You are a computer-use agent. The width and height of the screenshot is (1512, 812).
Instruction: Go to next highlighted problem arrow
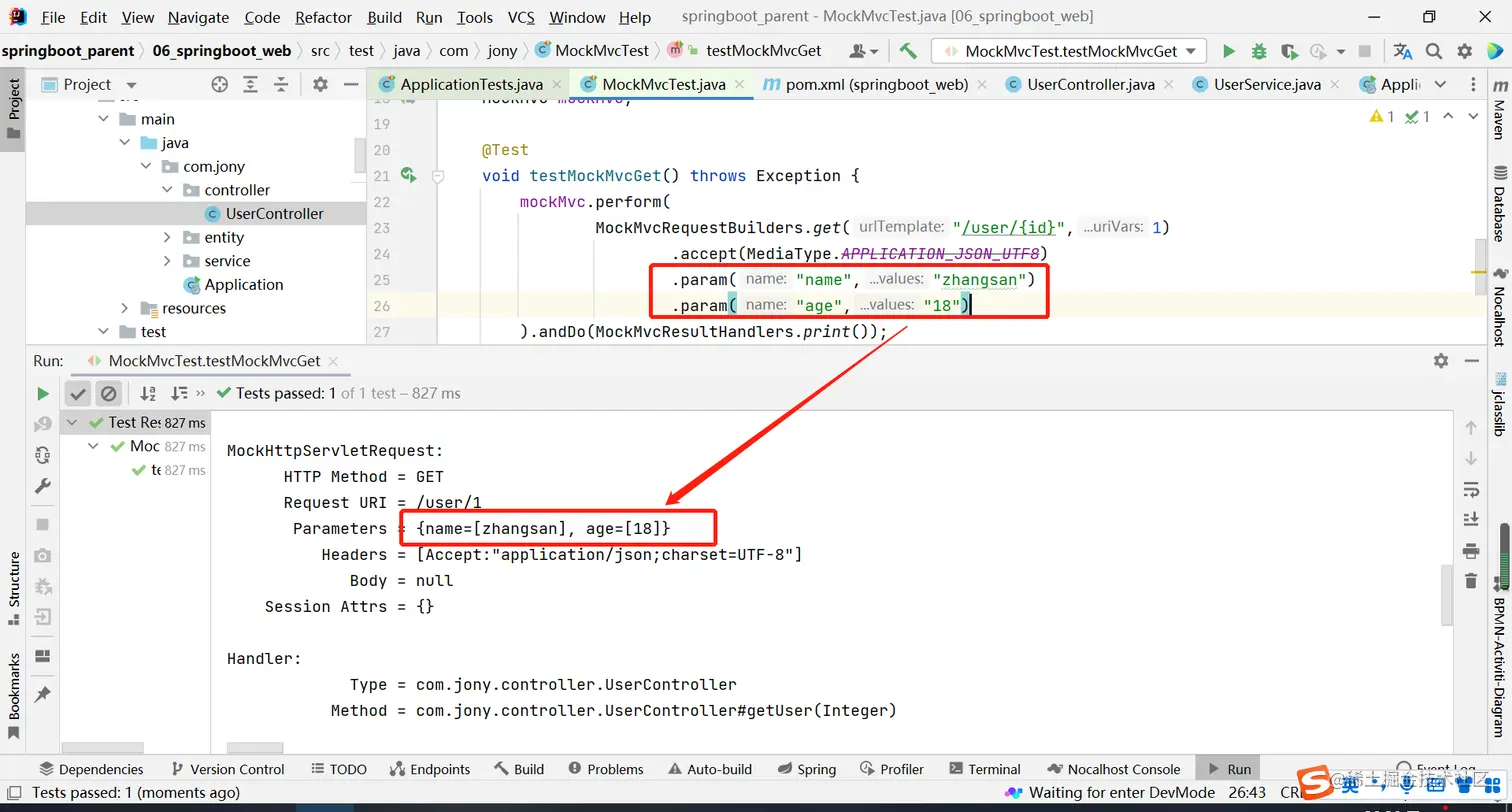pos(1473,117)
